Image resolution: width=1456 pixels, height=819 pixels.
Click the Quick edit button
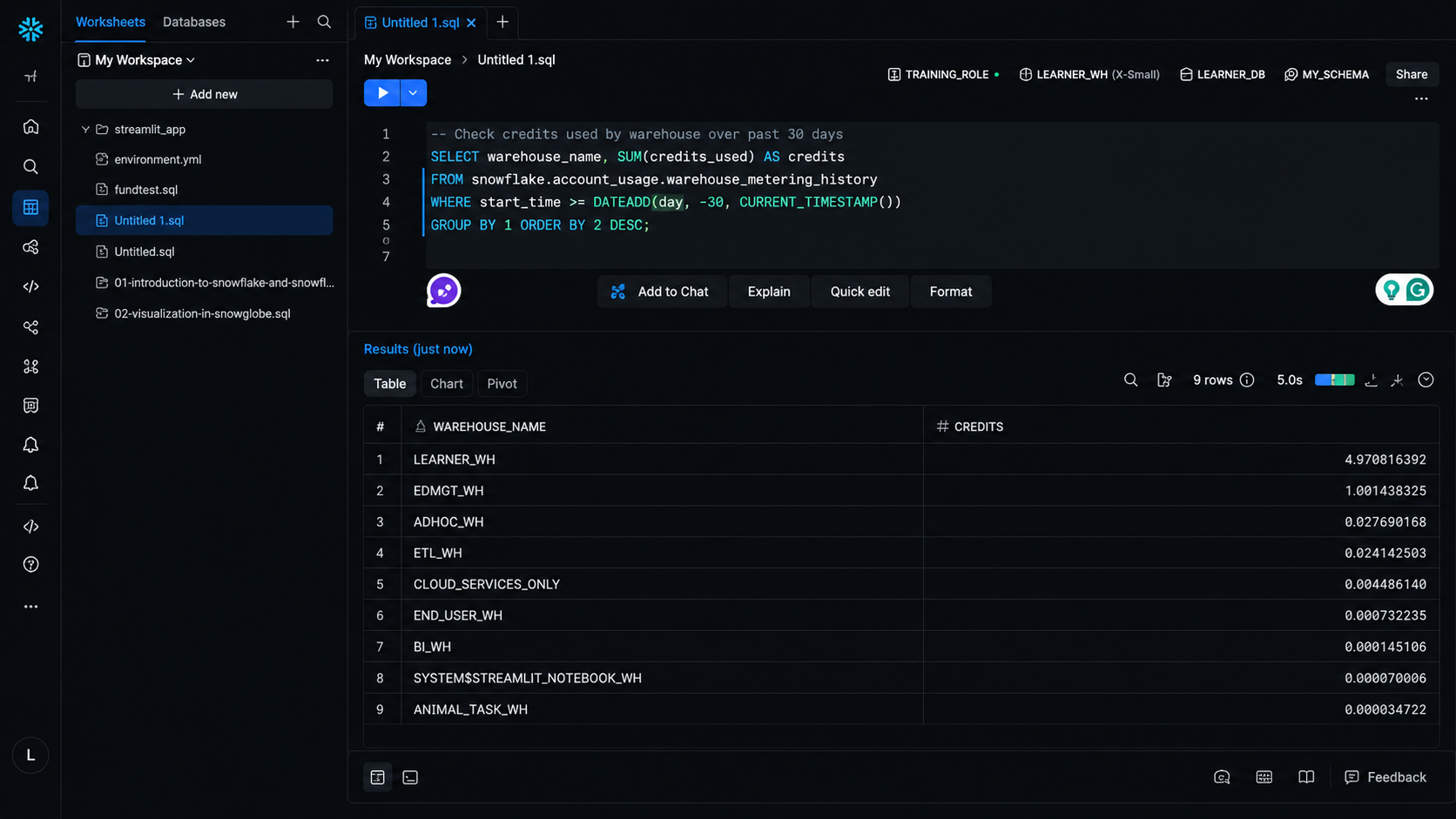coord(859,292)
